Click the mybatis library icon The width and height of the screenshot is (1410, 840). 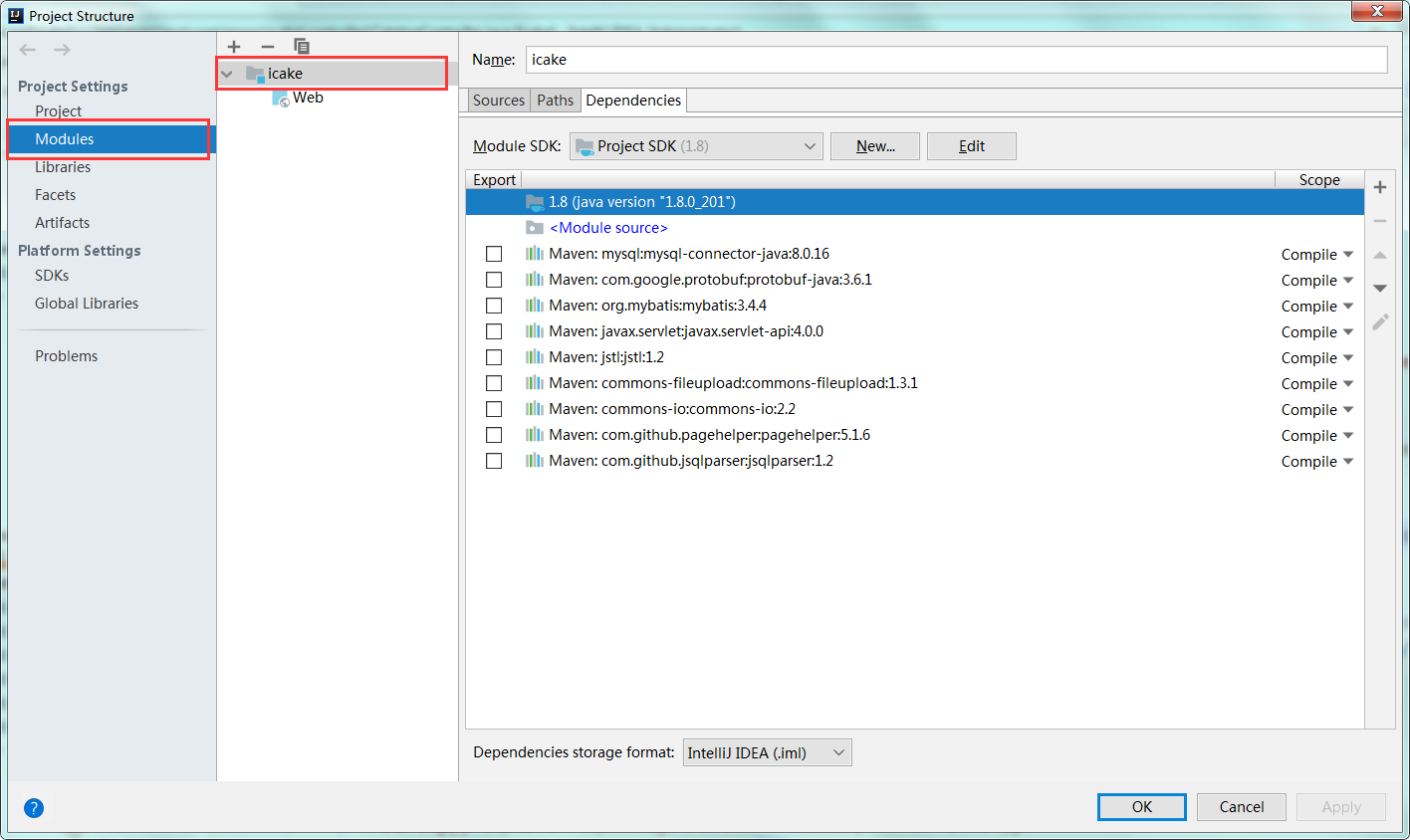click(x=535, y=306)
